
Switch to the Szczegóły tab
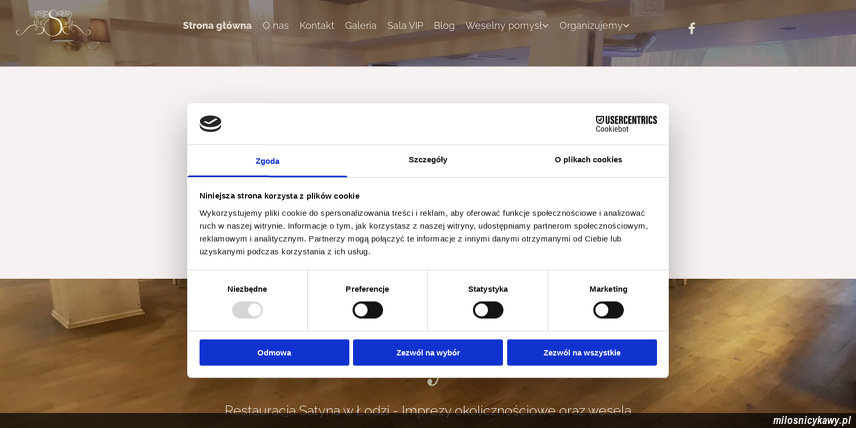[428, 160]
